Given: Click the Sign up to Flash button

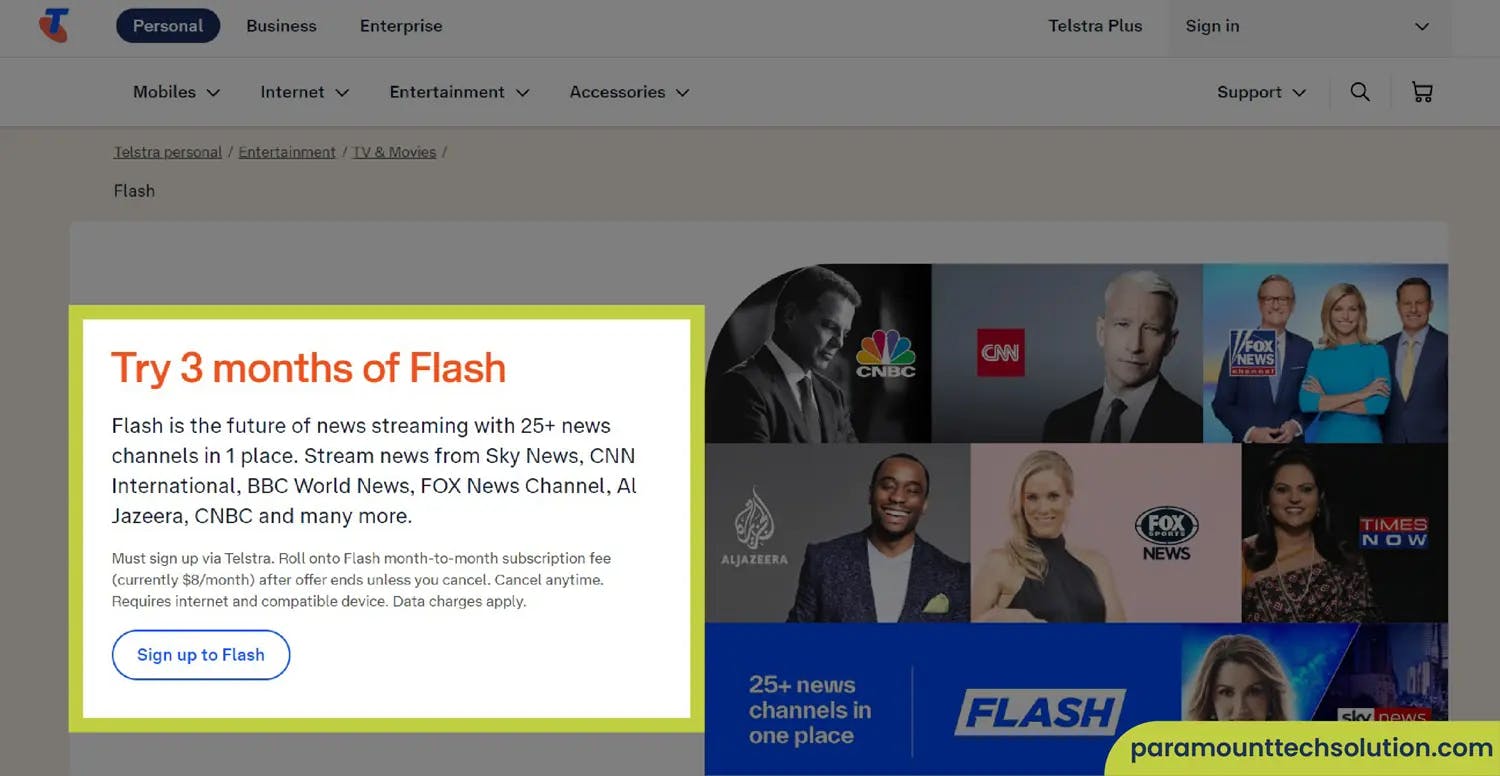Looking at the screenshot, I should pos(201,655).
